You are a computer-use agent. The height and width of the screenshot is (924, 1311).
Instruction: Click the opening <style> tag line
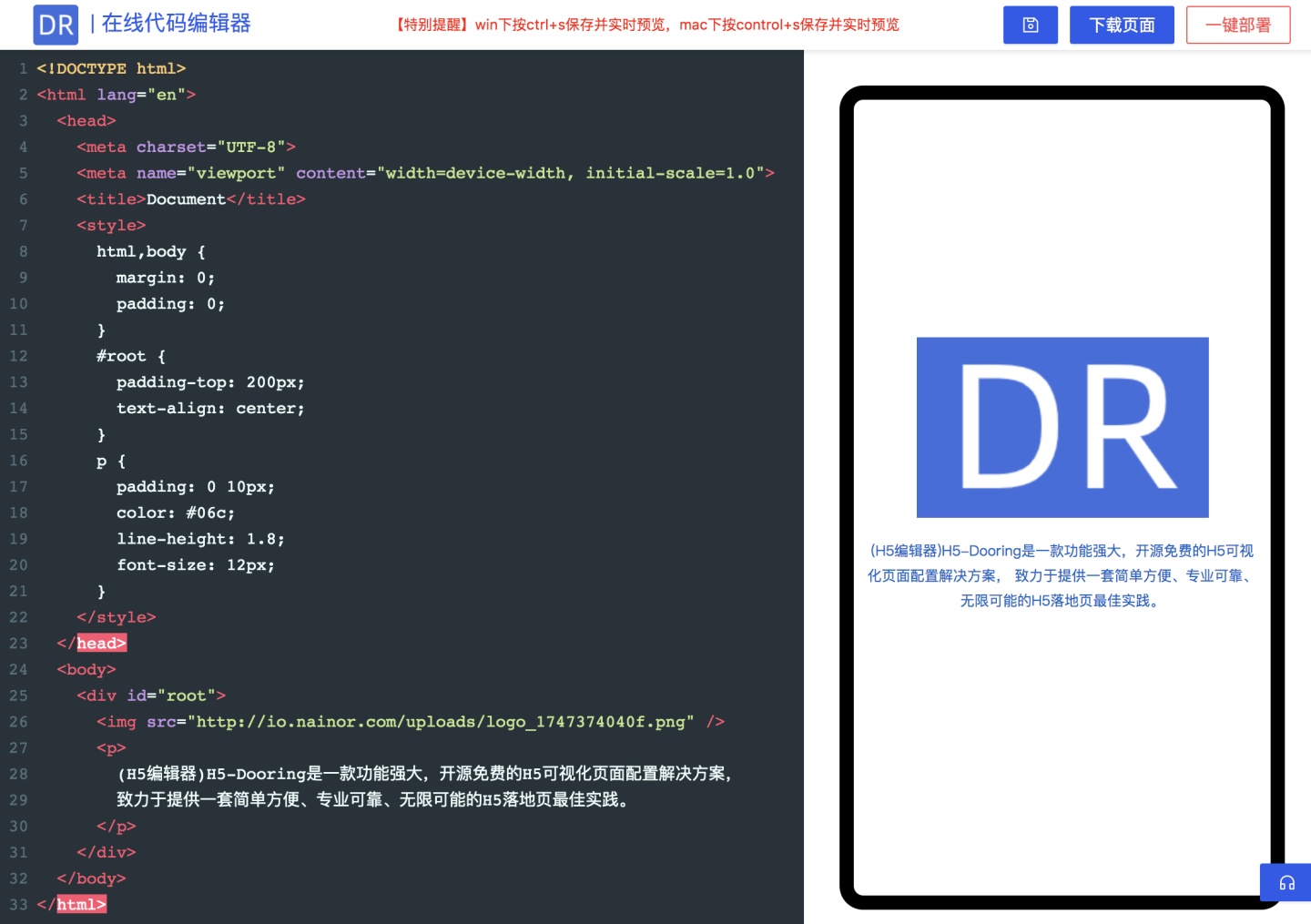pyautogui.click(x=111, y=225)
